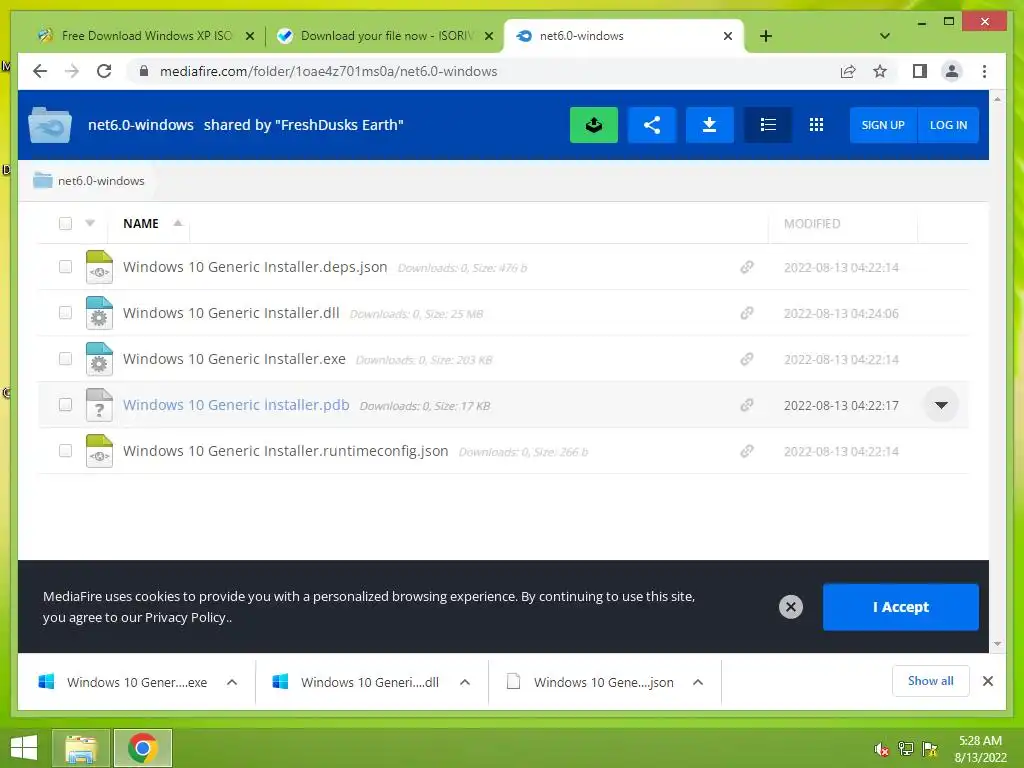Click the runtimeconfig.json file type icon
This screenshot has width=1024, height=768.
click(x=99, y=451)
